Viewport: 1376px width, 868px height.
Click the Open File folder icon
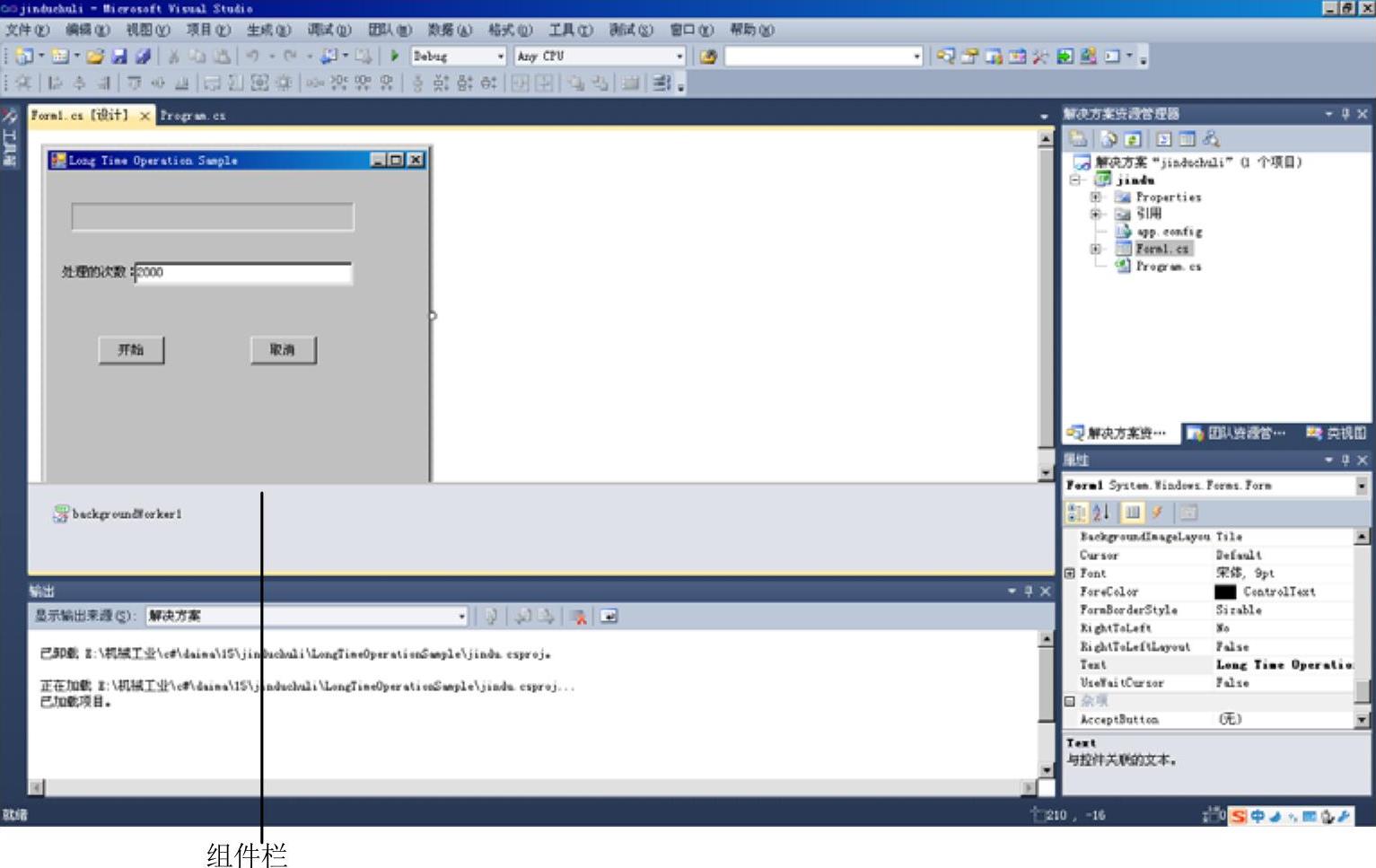click(94, 56)
